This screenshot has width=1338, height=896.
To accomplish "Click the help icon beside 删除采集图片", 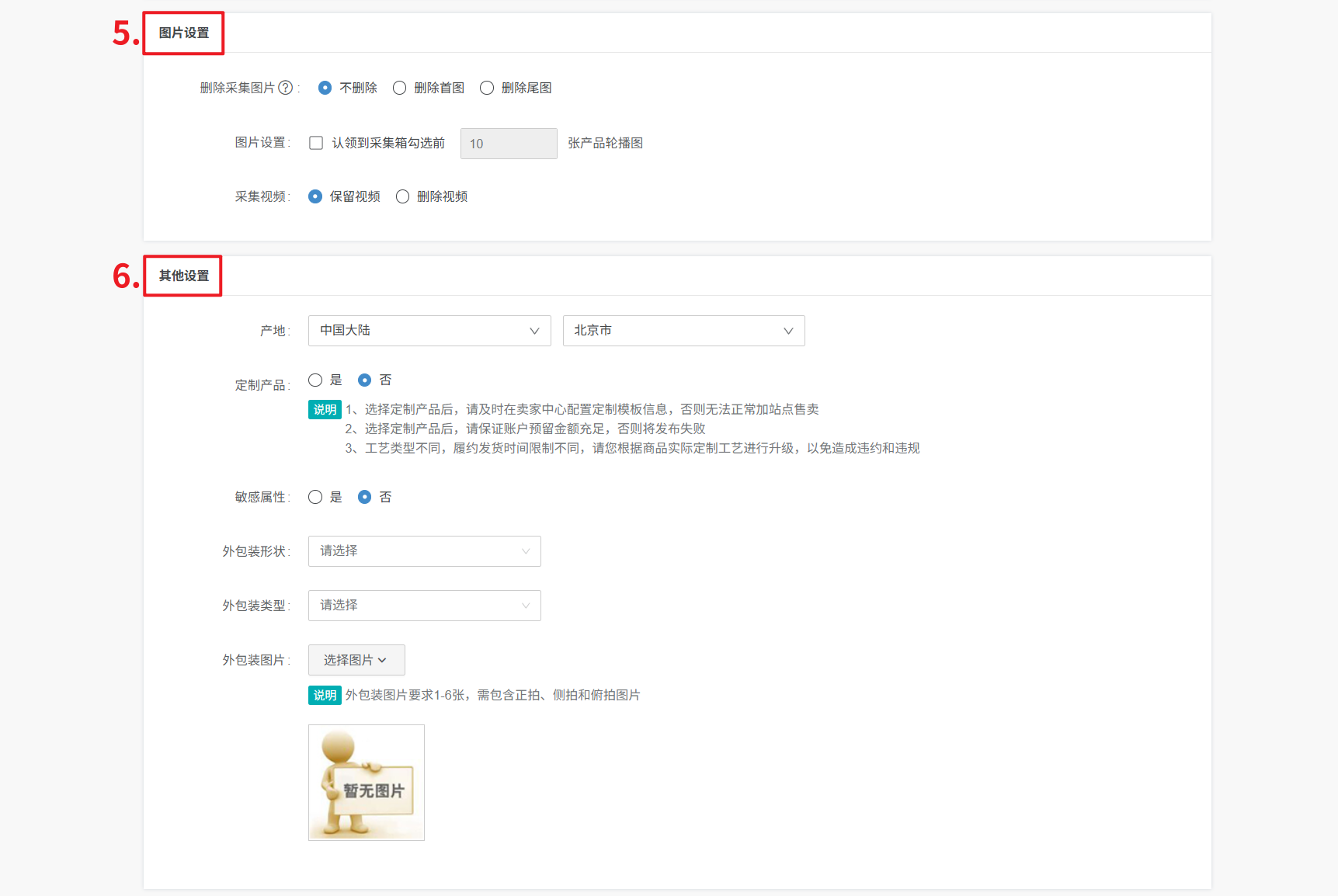I will (286, 88).
